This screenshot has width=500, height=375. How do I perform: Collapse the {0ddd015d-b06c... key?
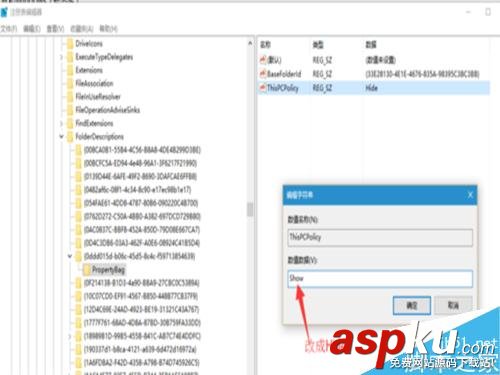pyautogui.click(x=70, y=256)
